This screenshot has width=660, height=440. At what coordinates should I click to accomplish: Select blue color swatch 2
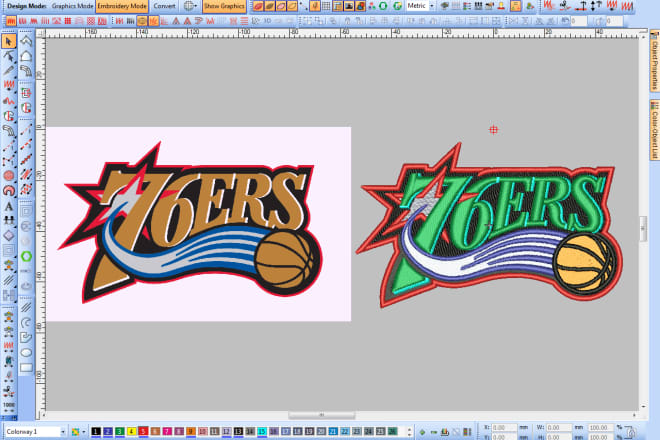pyautogui.click(x=108, y=432)
